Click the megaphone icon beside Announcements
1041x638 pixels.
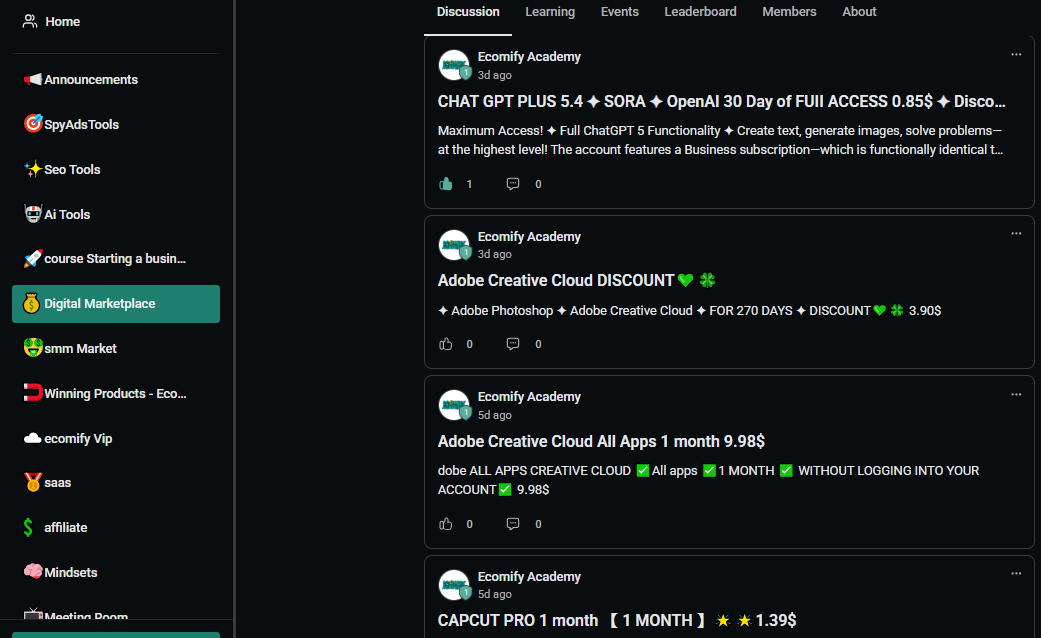(32, 80)
